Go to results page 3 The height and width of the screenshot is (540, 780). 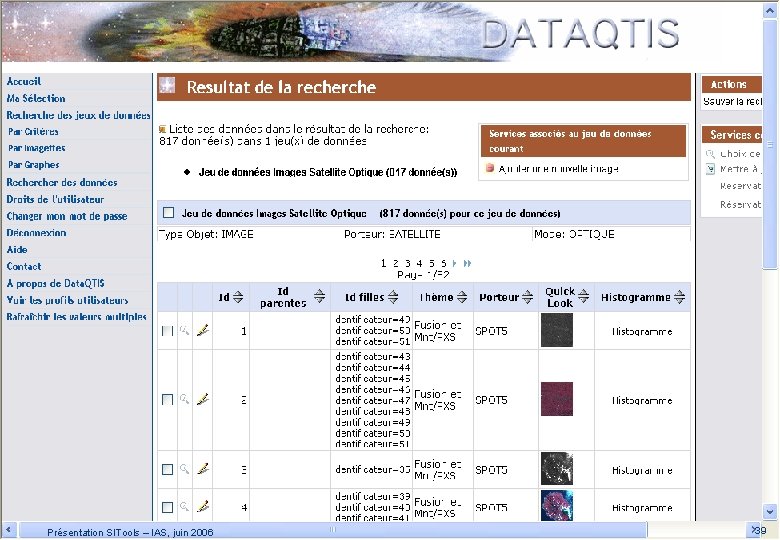point(407,264)
